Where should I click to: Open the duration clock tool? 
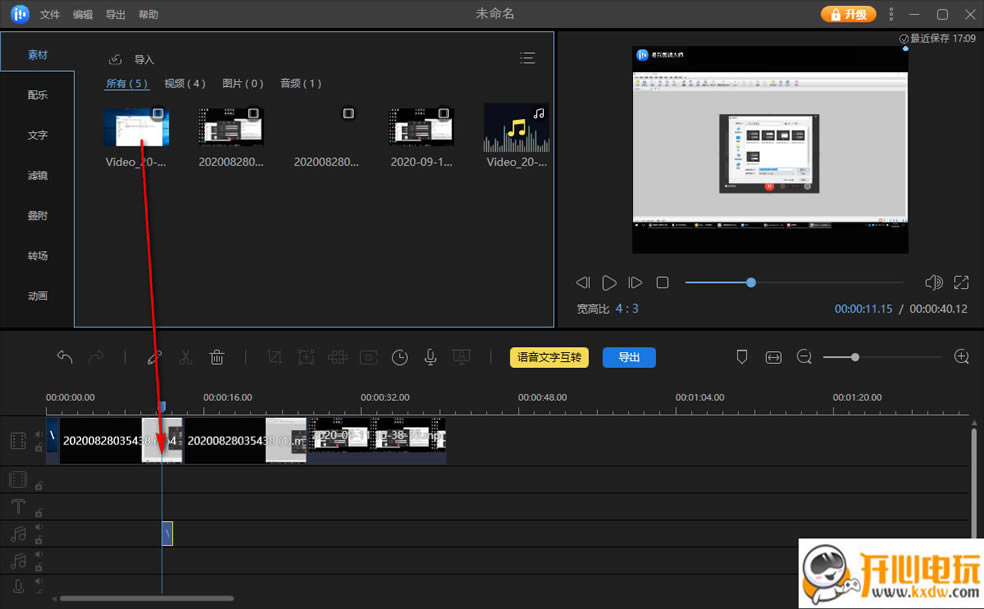click(400, 357)
